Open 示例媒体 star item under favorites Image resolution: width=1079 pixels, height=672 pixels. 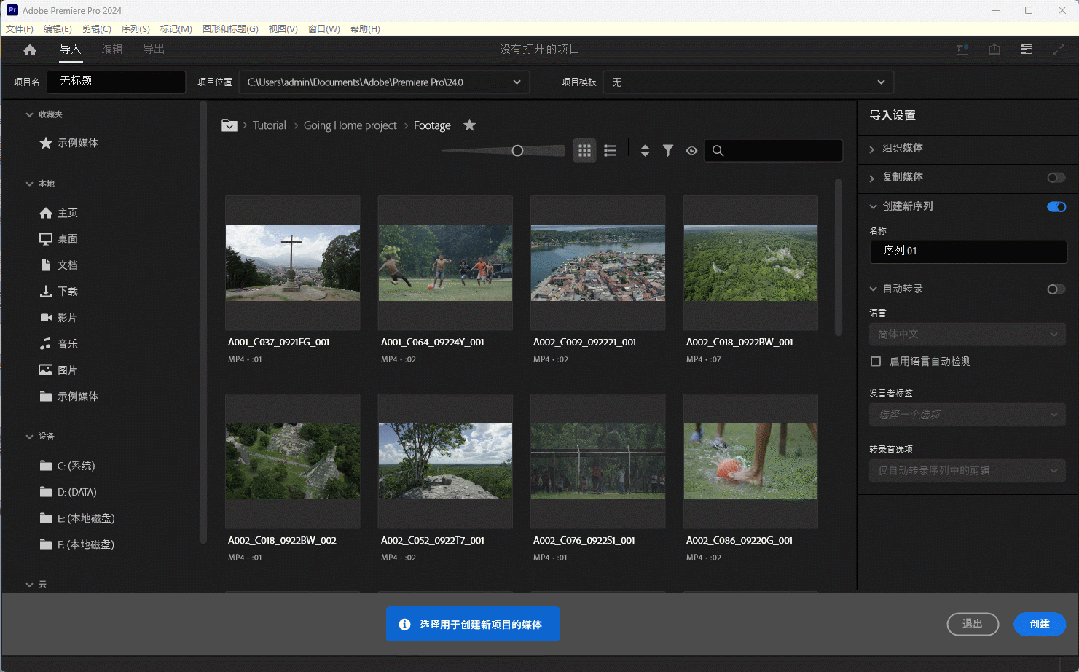coord(69,143)
